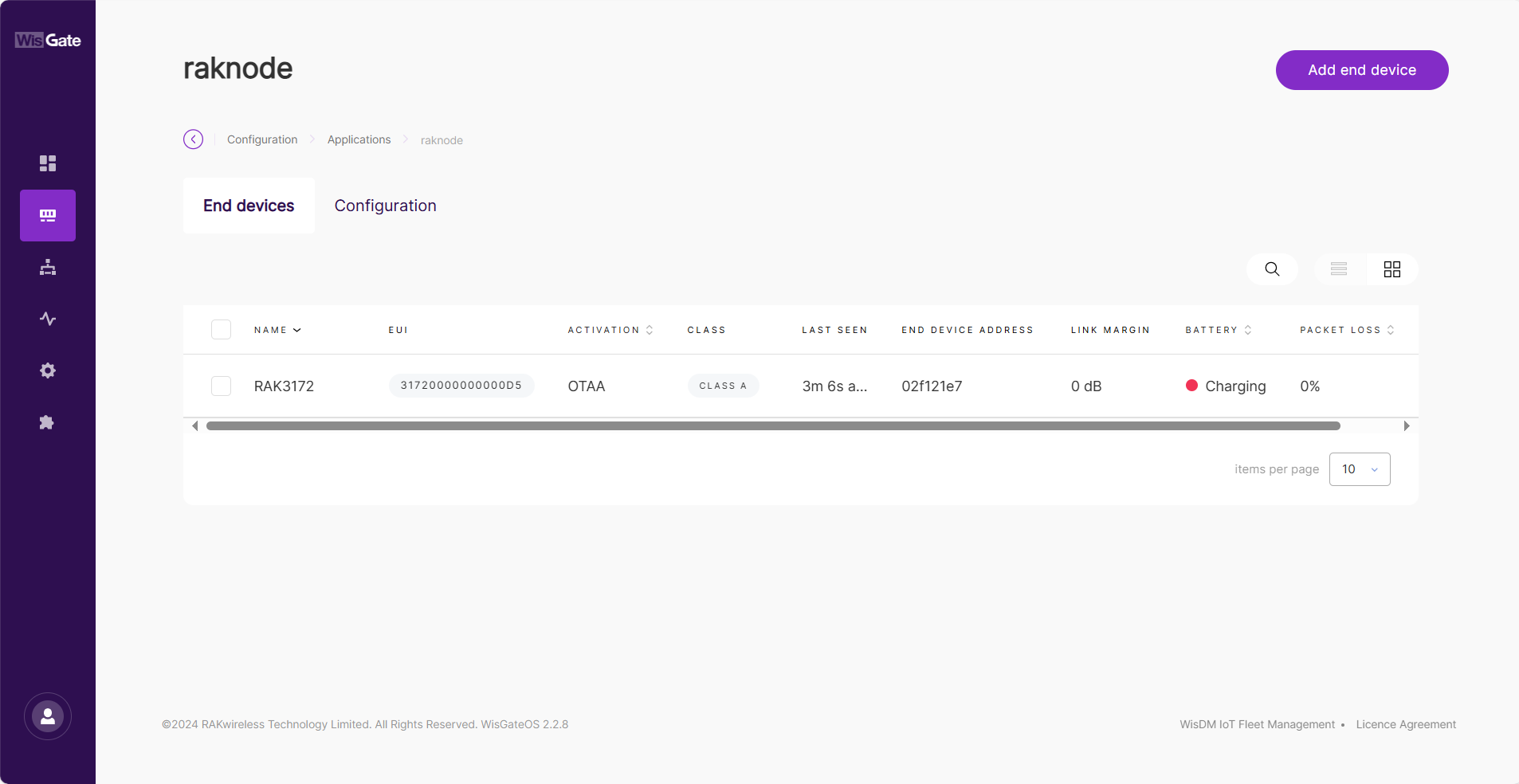Open the items per page dropdown
Viewport: 1519px width, 784px height.
[x=1360, y=469]
